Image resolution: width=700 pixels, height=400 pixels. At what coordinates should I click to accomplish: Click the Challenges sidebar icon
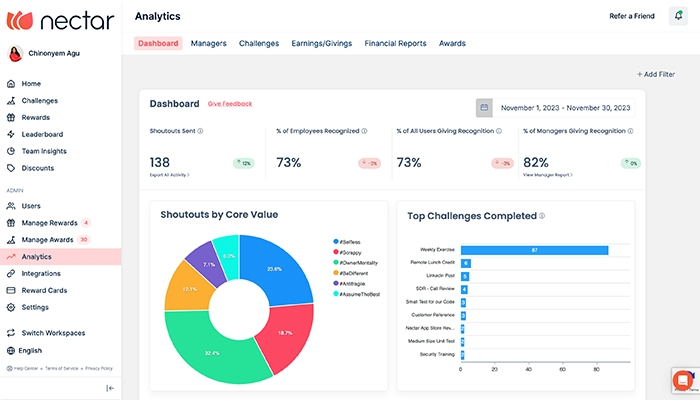pos(11,100)
